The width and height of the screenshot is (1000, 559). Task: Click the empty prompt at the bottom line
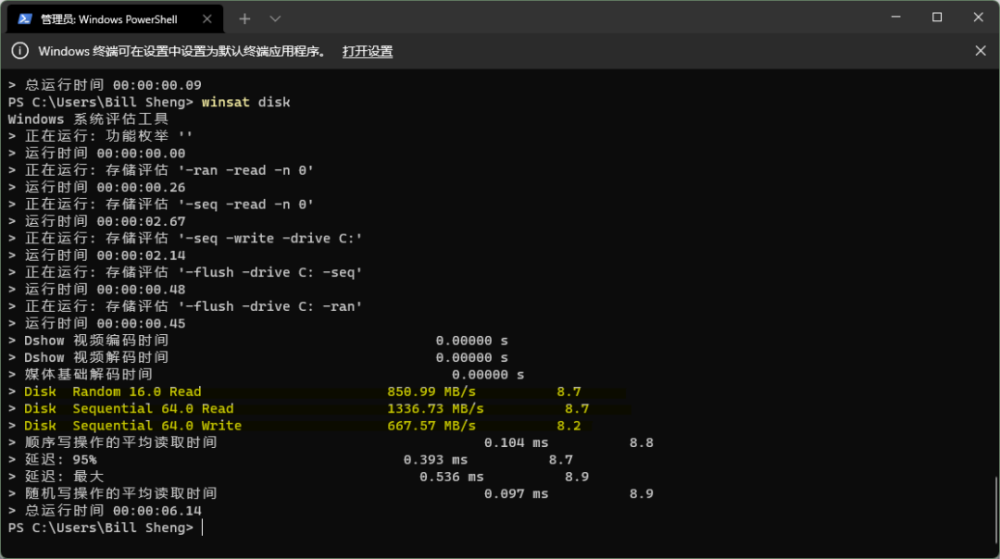[203, 527]
